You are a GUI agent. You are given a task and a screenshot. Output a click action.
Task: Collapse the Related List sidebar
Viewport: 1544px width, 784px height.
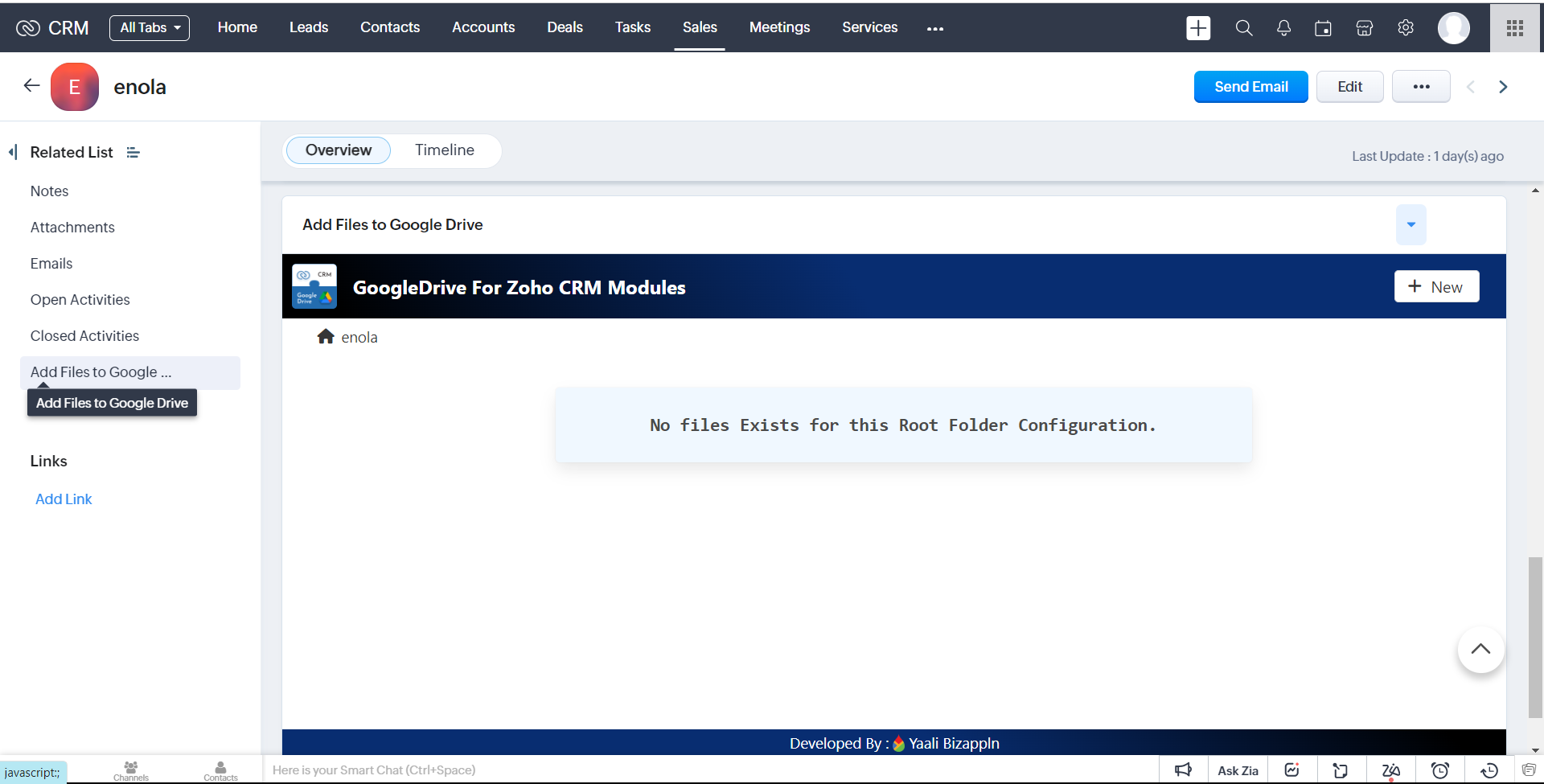point(13,152)
